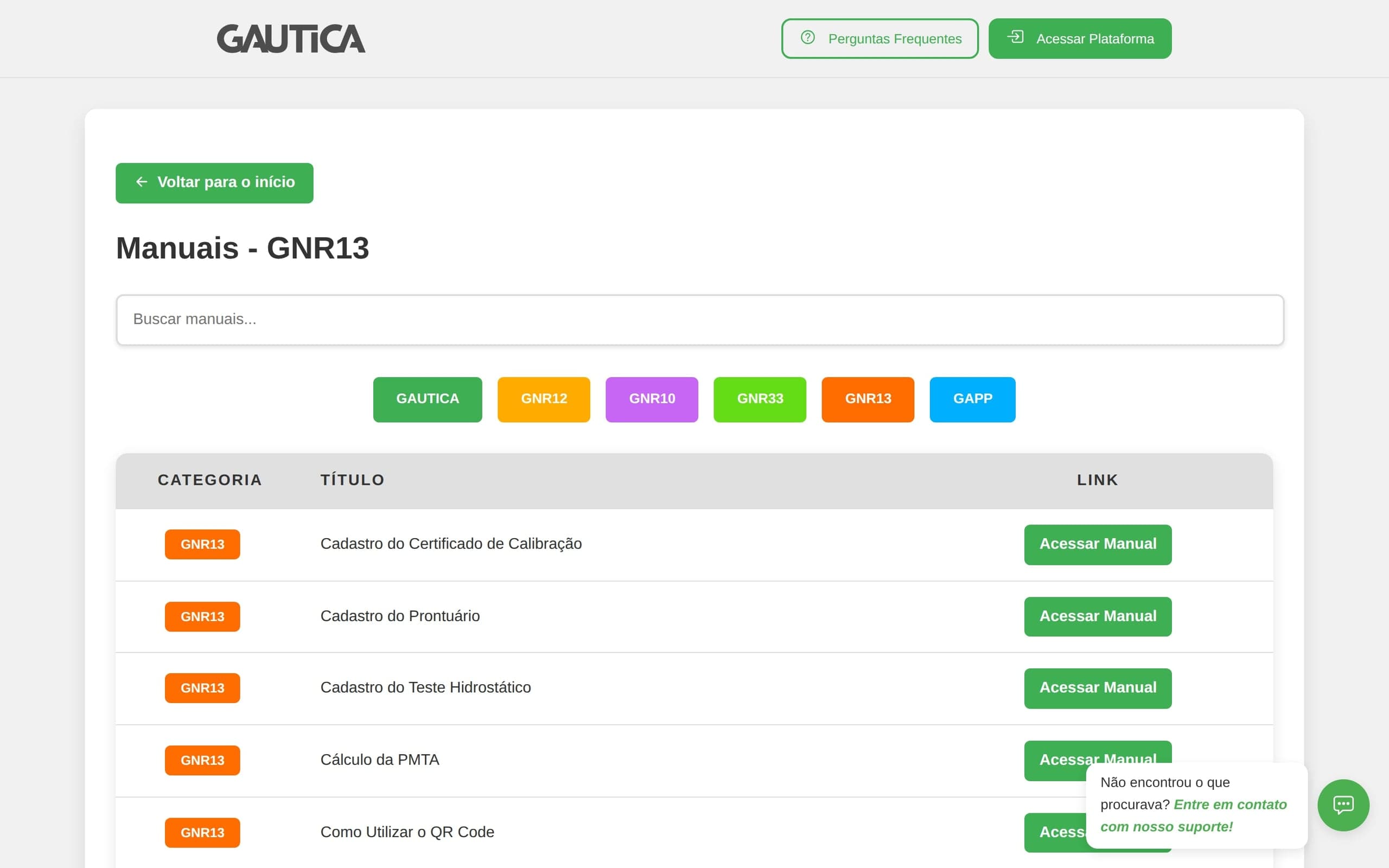Open the support chat bubble icon
Image resolution: width=1389 pixels, height=868 pixels.
(1343, 805)
